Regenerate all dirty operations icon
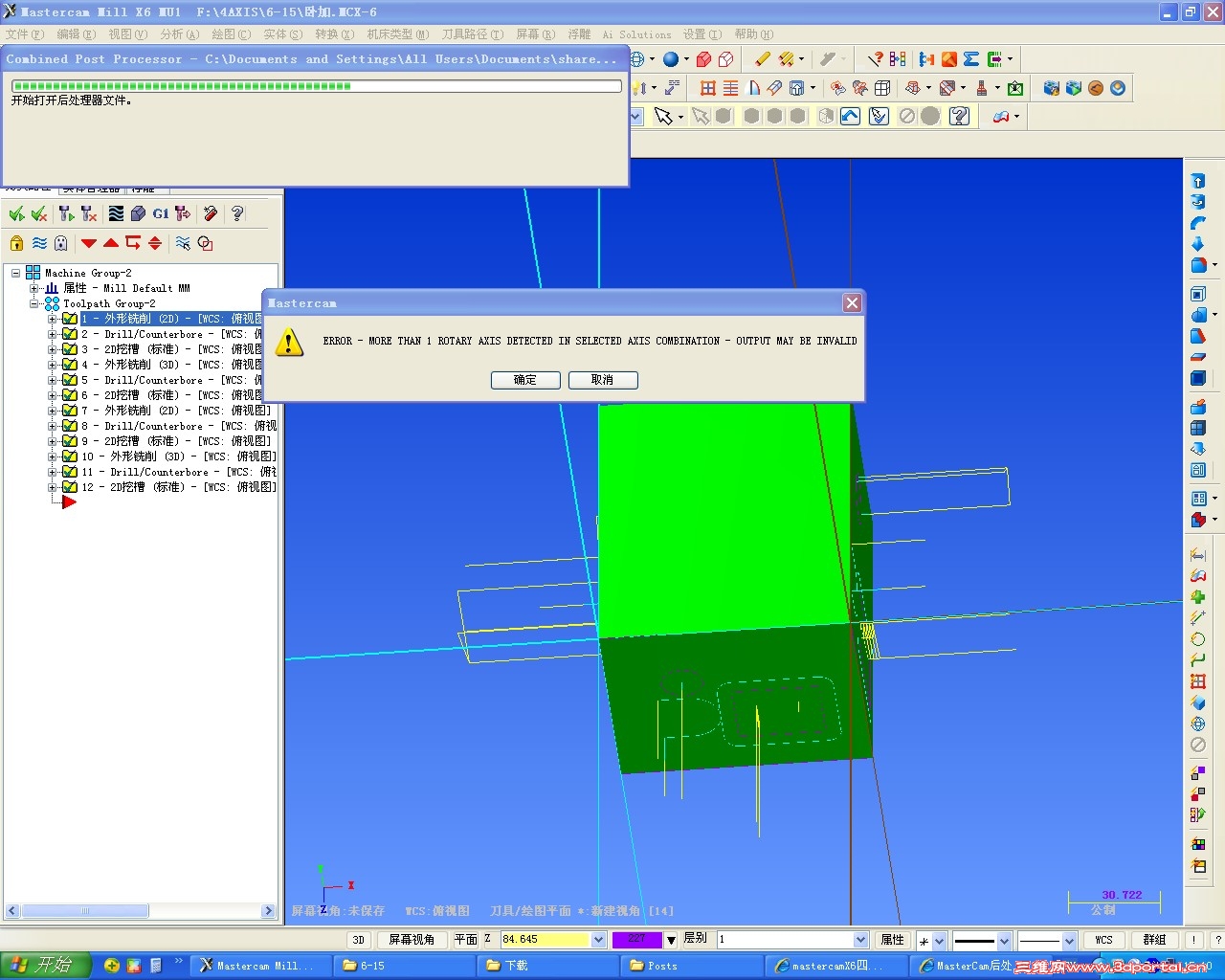The image size is (1225, 980). pos(89,213)
